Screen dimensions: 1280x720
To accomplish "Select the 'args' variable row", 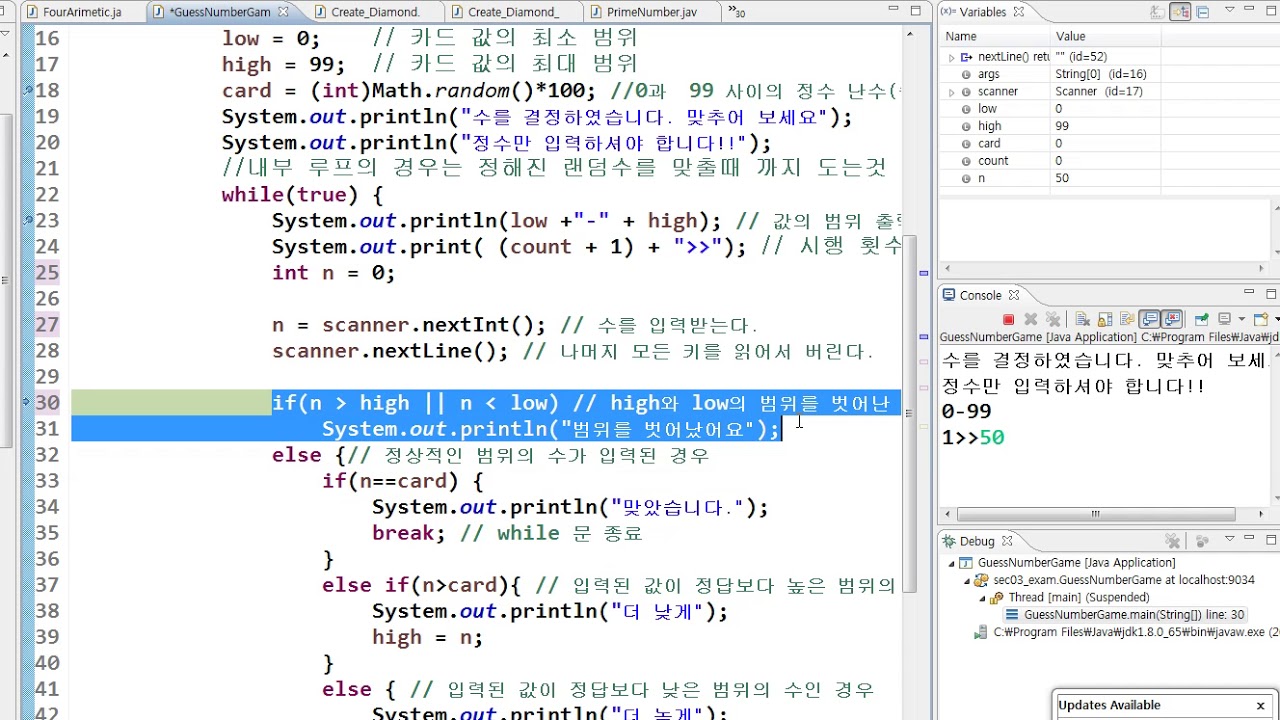I will point(1106,74).
